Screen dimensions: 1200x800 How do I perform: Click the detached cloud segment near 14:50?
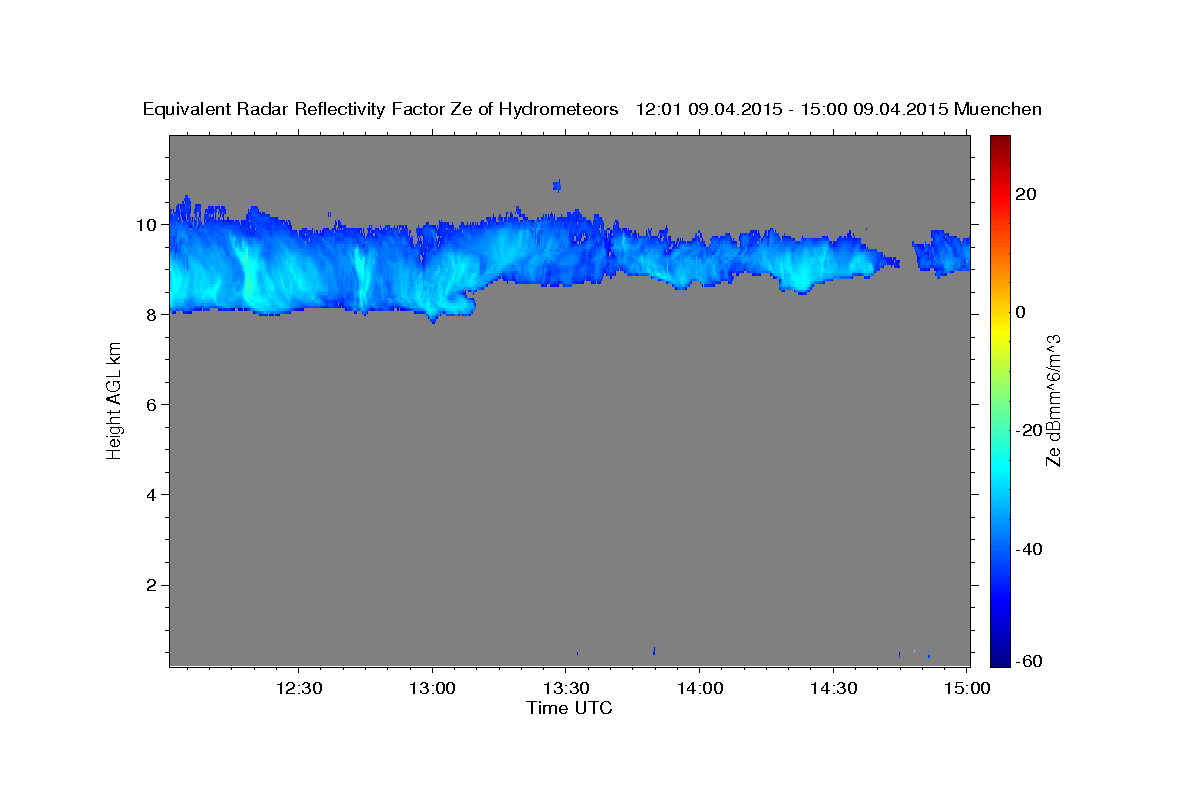pos(941,253)
